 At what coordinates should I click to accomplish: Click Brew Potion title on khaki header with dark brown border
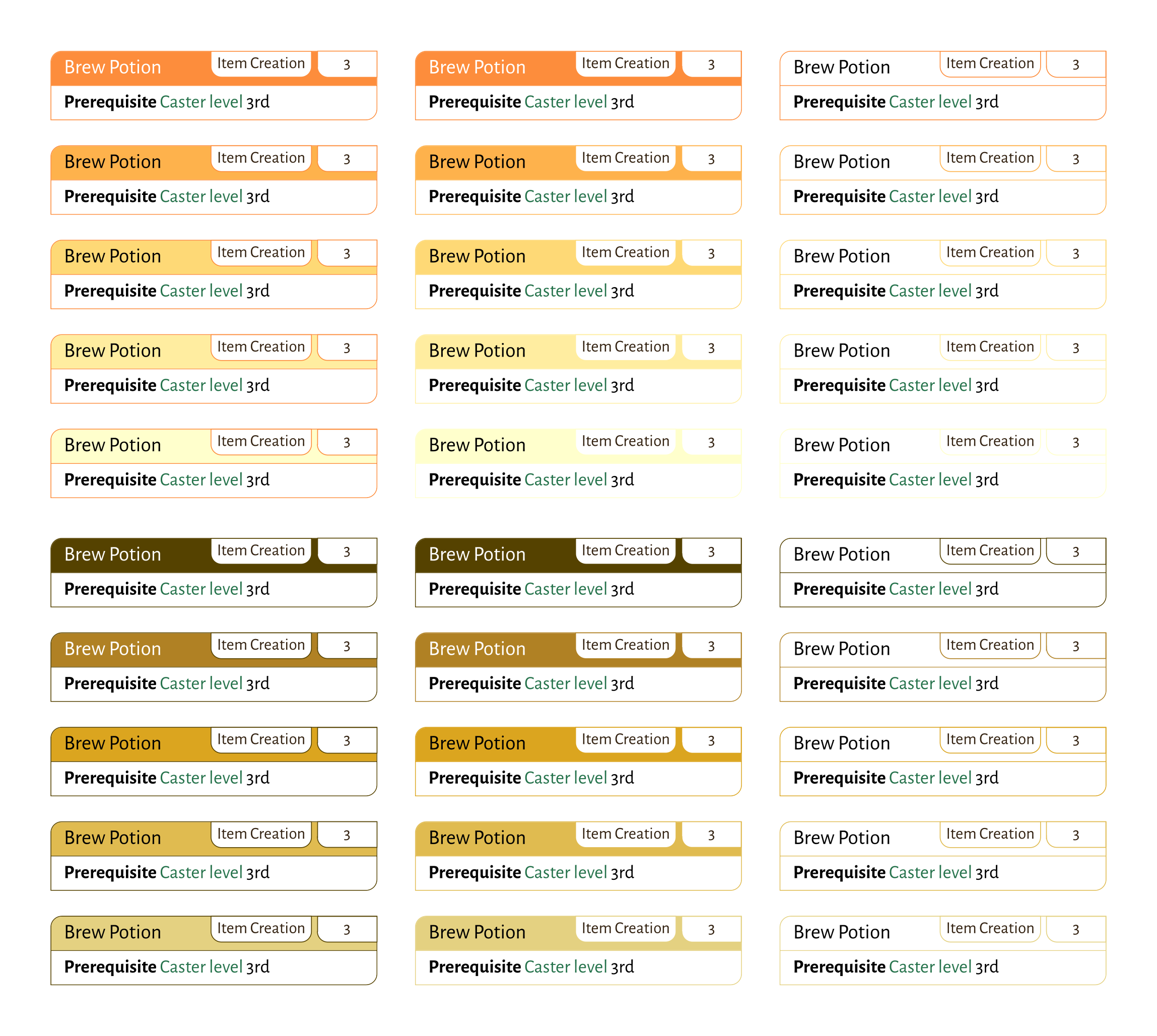113,932
